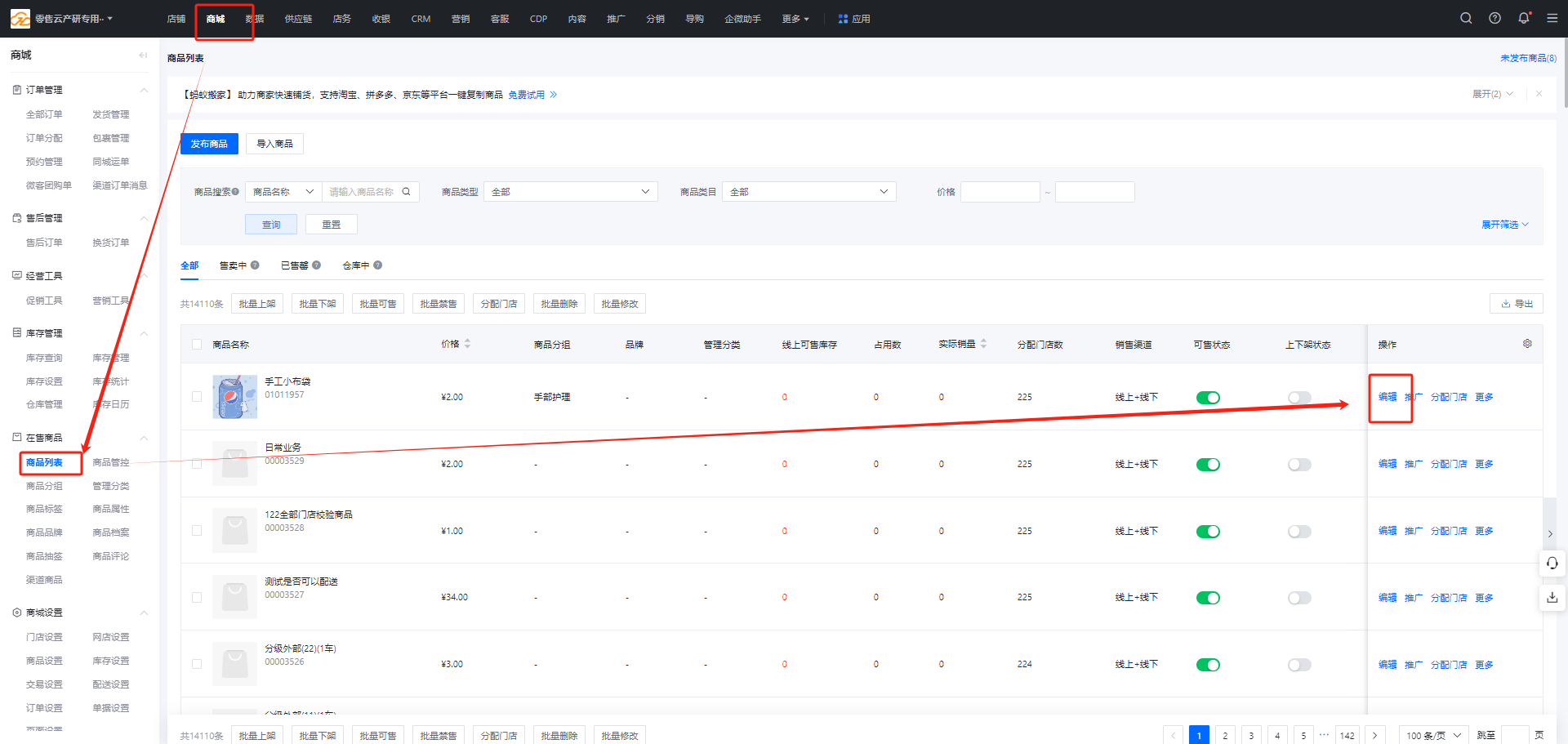Click the top 批量上架 button
Screen dimensions: 1568x744
click(x=257, y=304)
